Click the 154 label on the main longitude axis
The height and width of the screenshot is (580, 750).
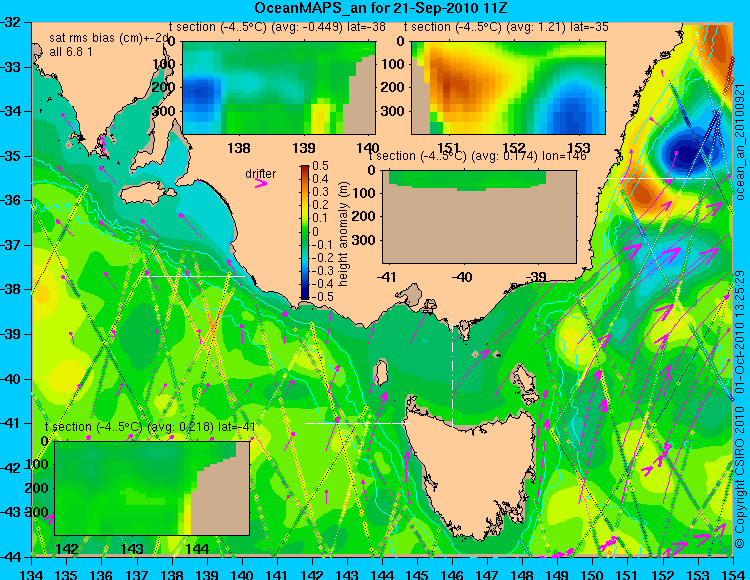[733, 574]
